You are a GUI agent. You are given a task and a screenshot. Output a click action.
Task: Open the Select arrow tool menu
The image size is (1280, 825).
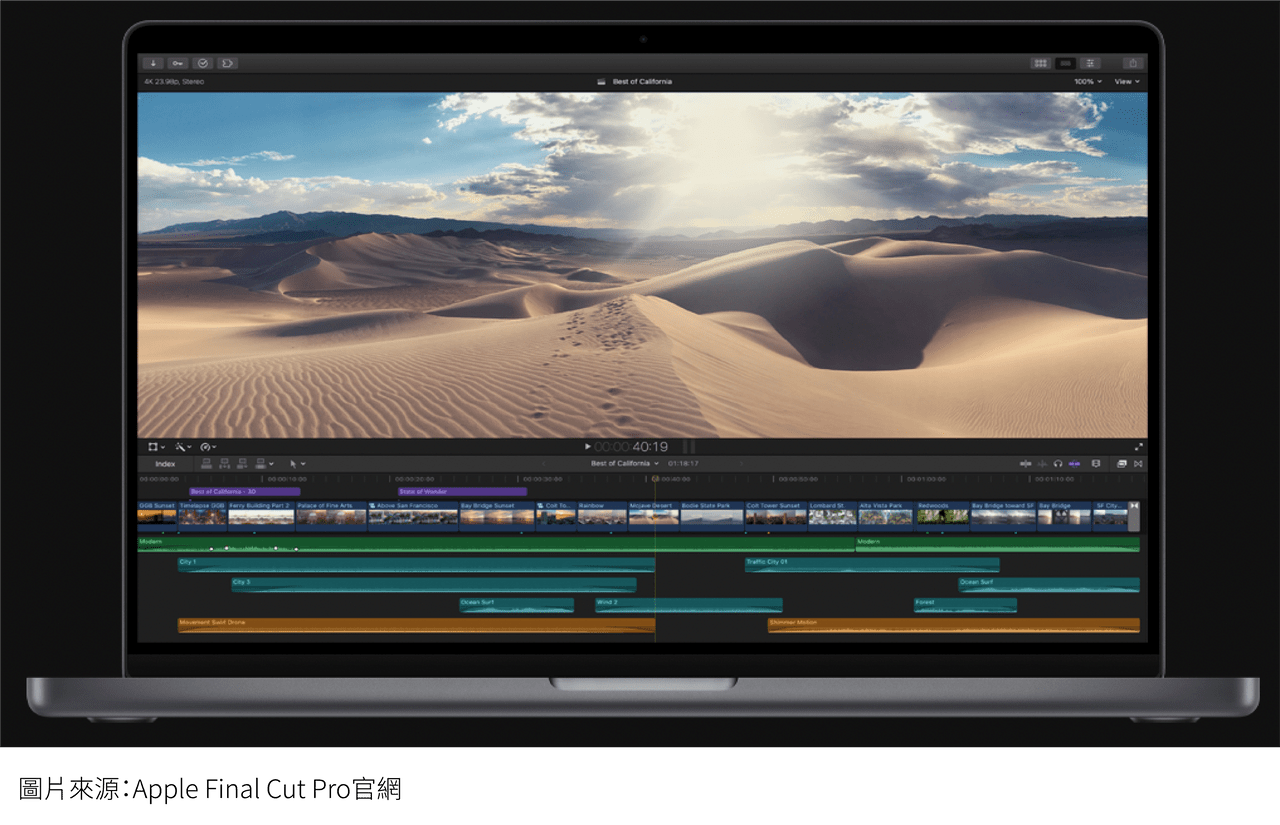(x=297, y=464)
